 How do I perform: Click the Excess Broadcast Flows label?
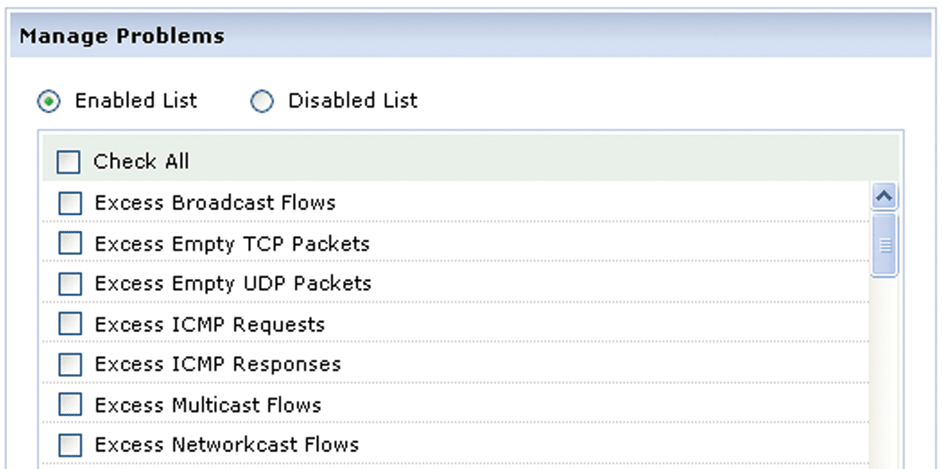tap(215, 203)
